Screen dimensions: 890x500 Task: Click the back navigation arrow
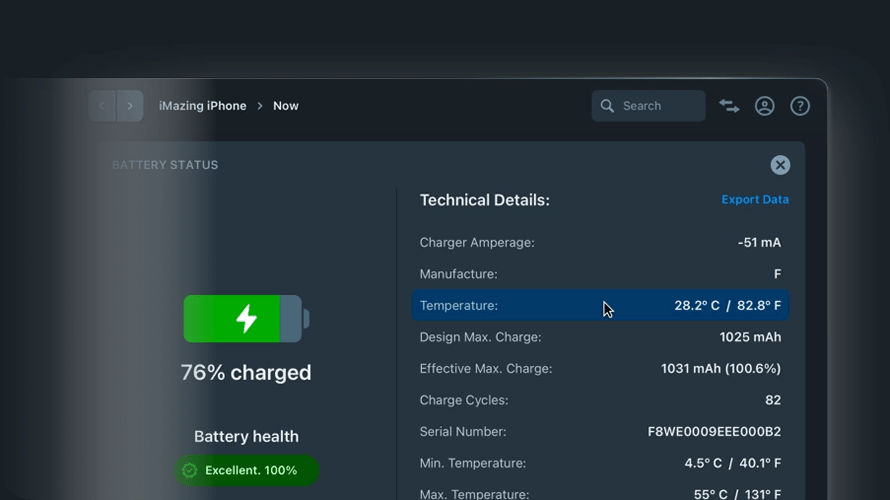tap(102, 106)
